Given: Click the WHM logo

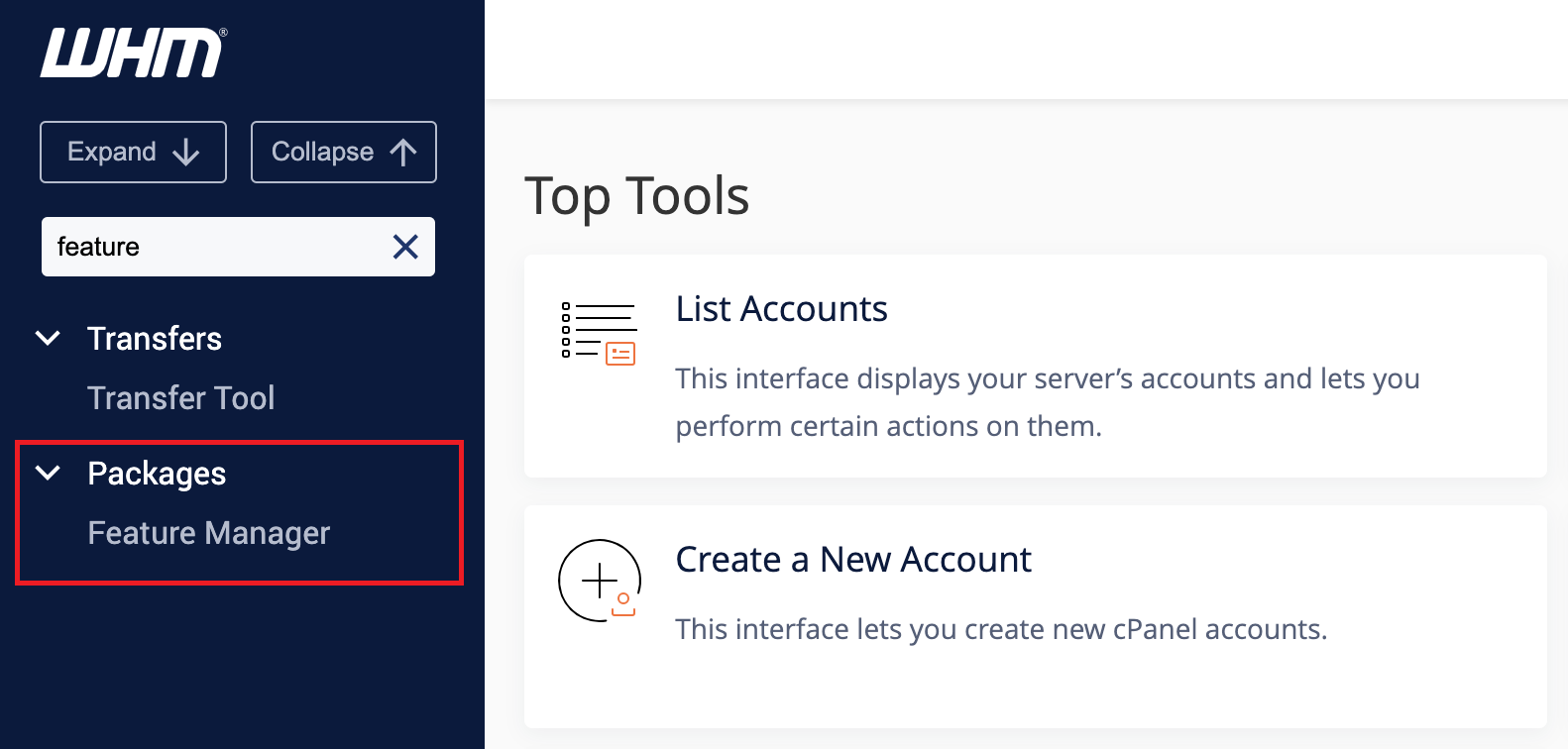Looking at the screenshot, I should 132,53.
